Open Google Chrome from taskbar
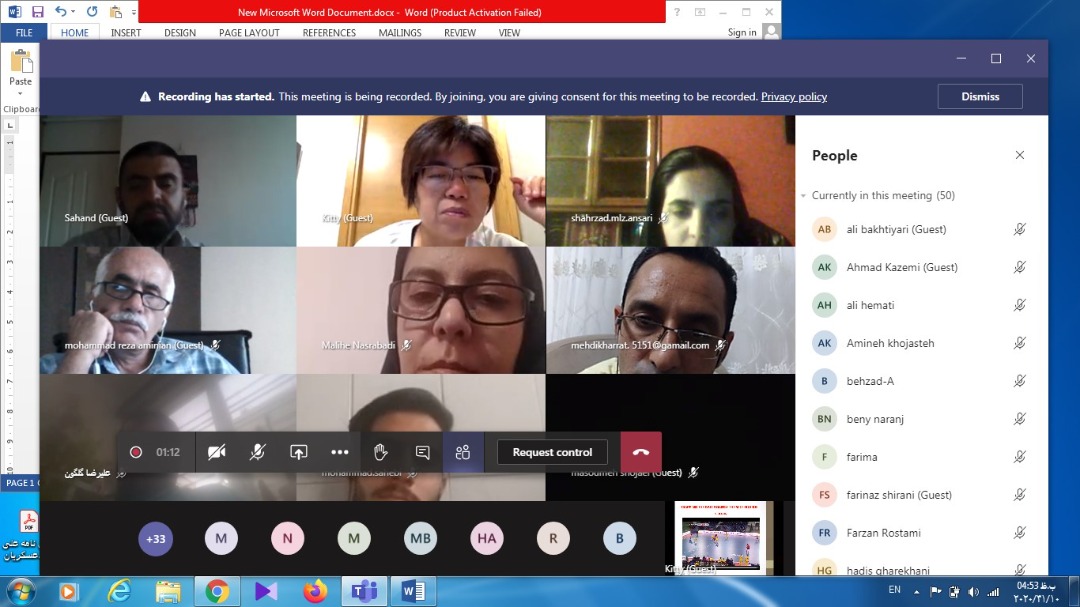The image size is (1080, 607). click(x=217, y=591)
